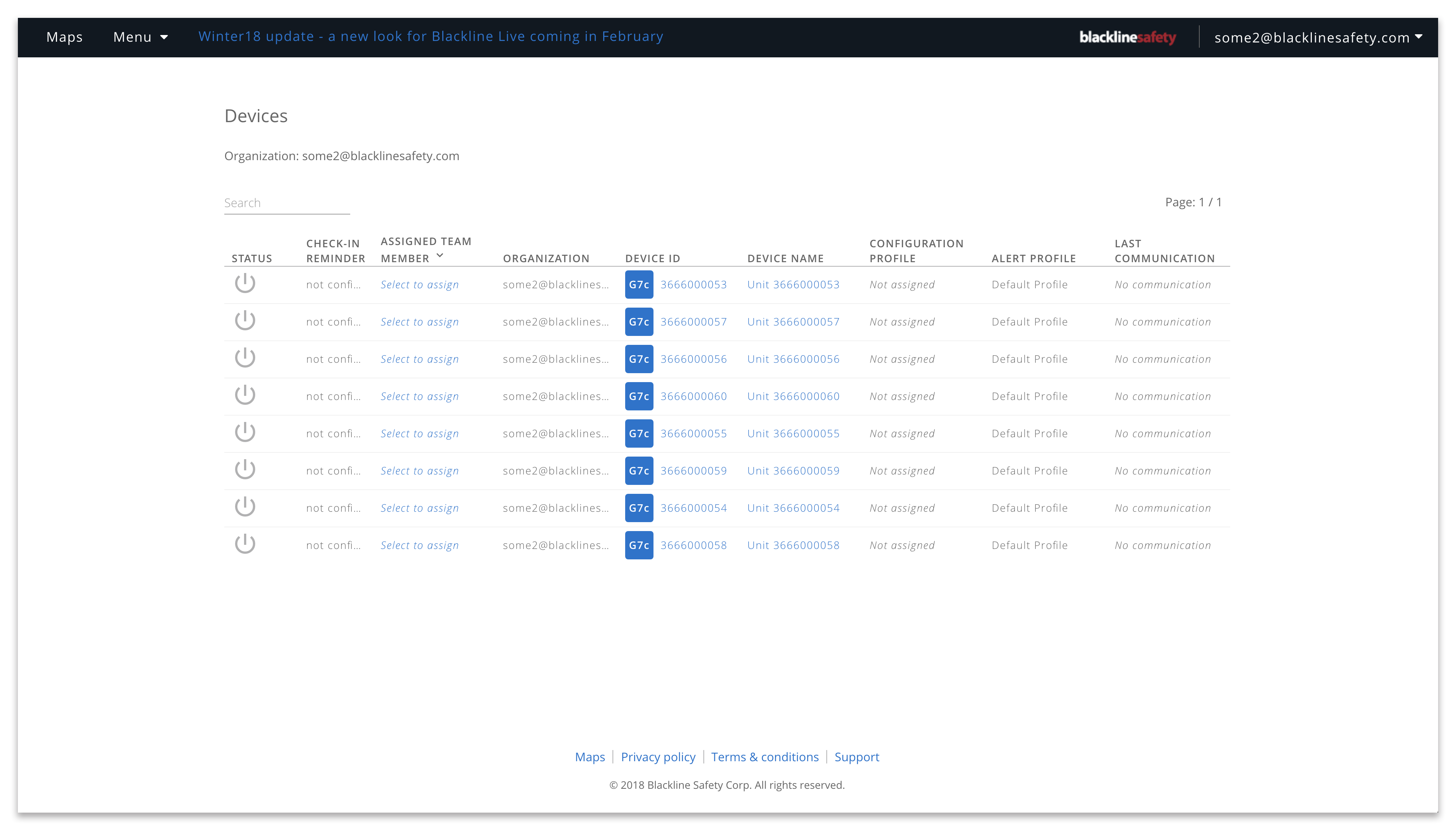Click G7c badge for device 3666000053
Viewport: 1456px width, 829px height.
coord(639,285)
